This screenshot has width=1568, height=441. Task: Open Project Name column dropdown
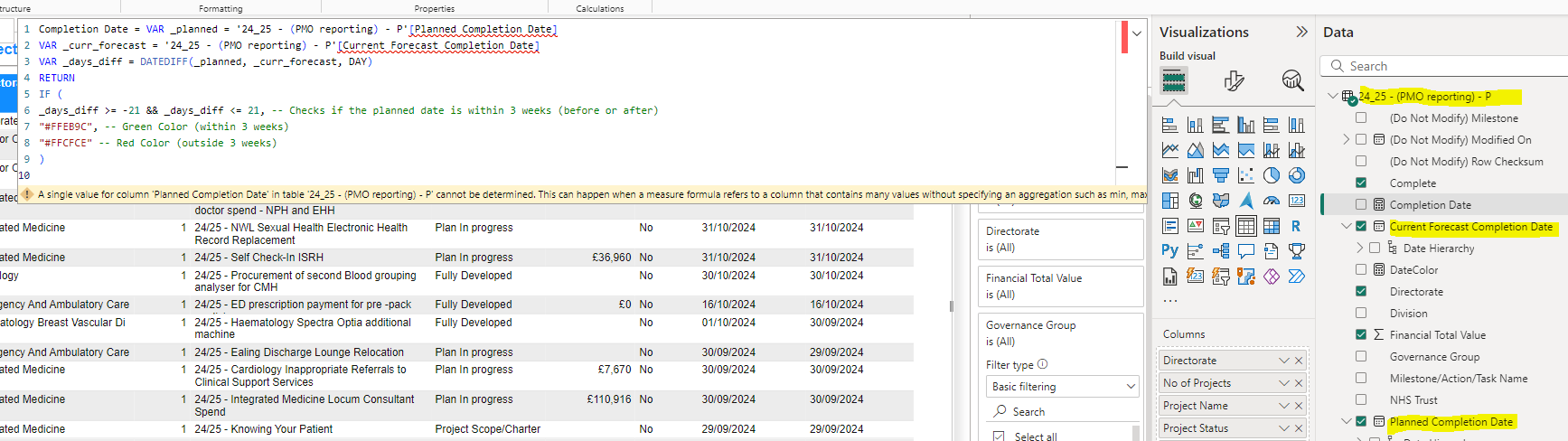point(1283,406)
